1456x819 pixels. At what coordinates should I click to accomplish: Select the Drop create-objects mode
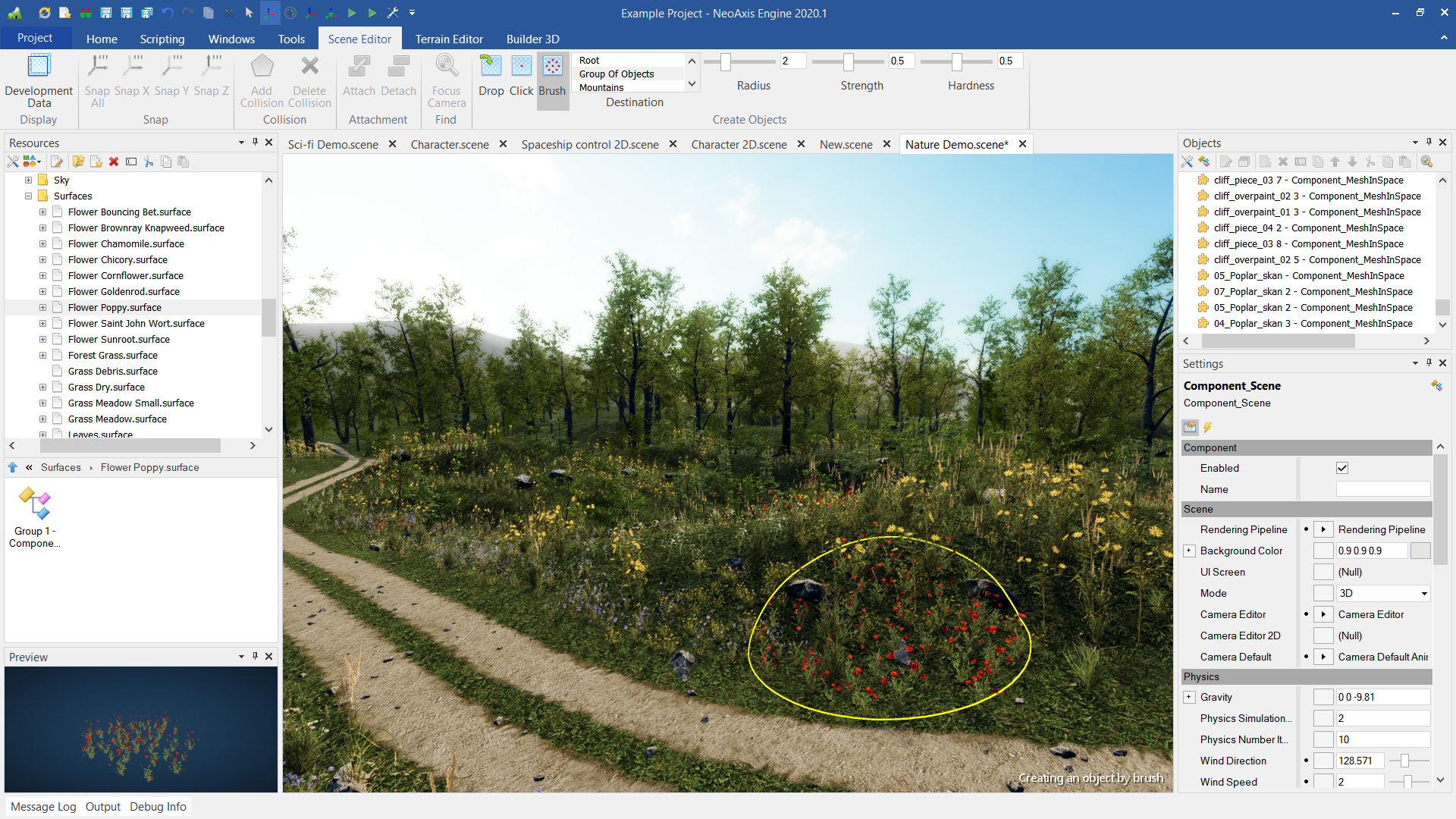491,76
